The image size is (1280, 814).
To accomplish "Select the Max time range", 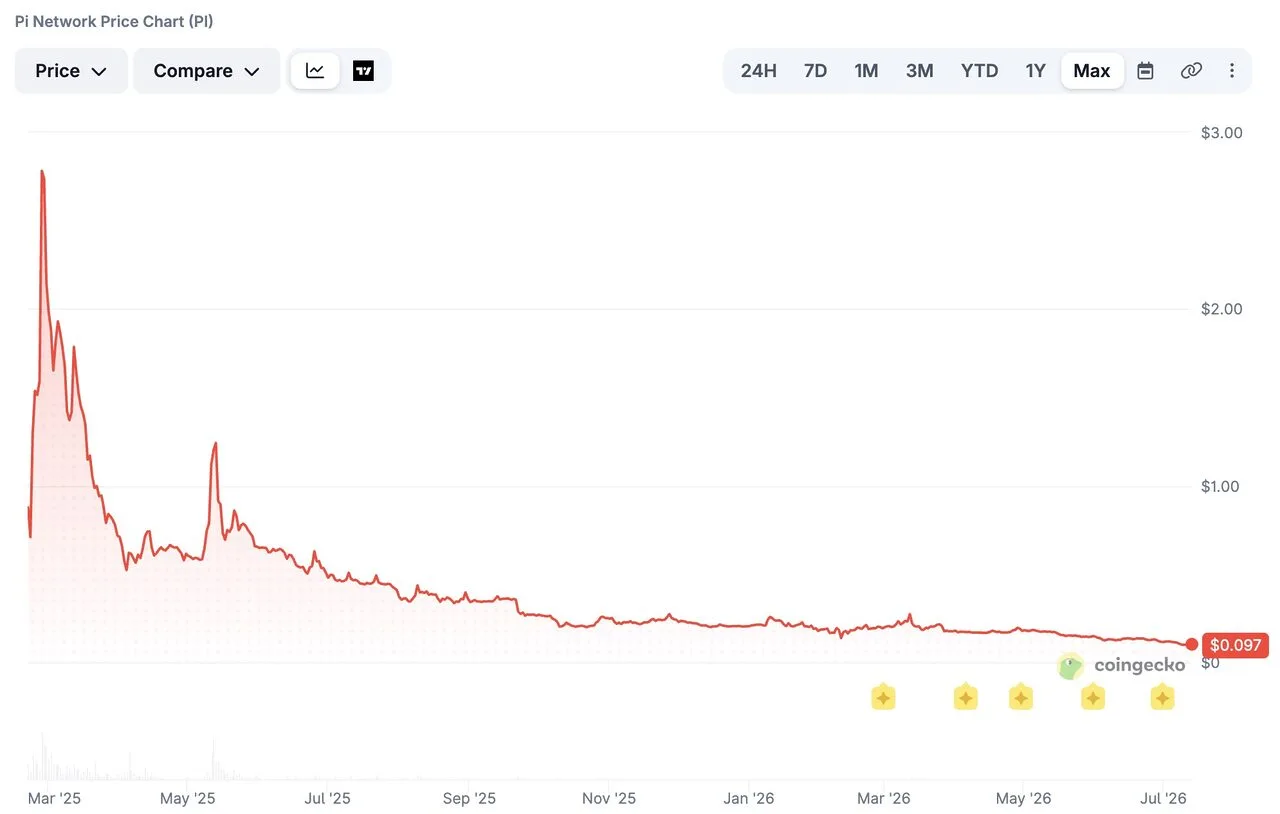I will tap(1092, 71).
